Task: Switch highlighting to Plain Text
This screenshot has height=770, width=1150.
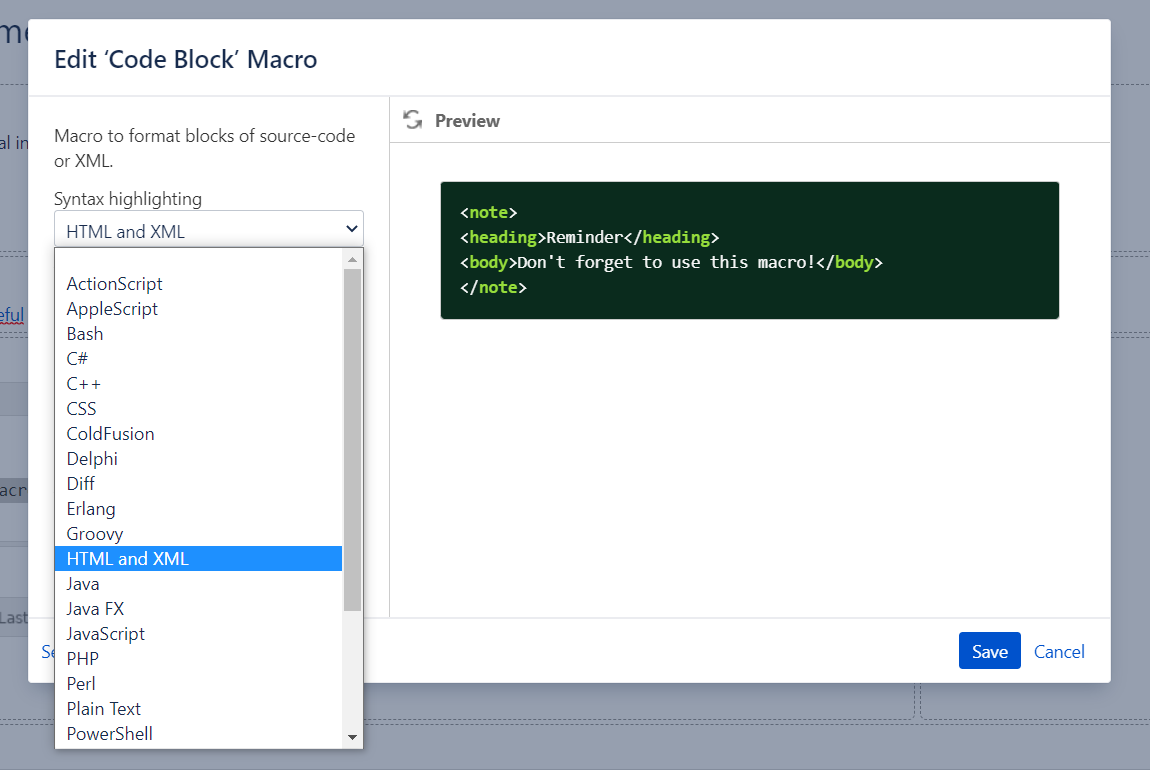Action: (x=103, y=708)
